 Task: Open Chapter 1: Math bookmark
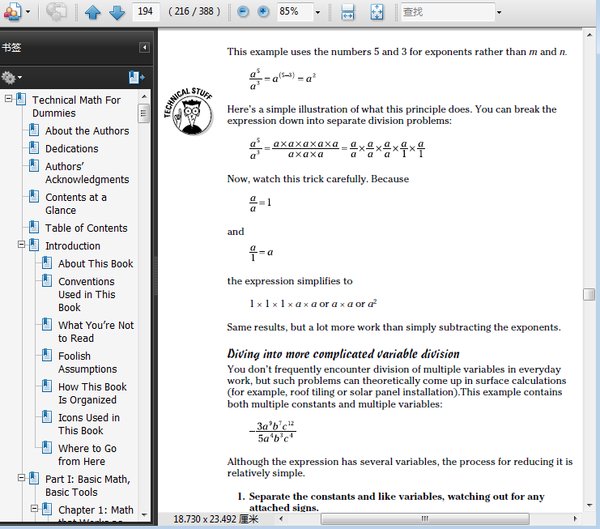pyautogui.click(x=96, y=510)
